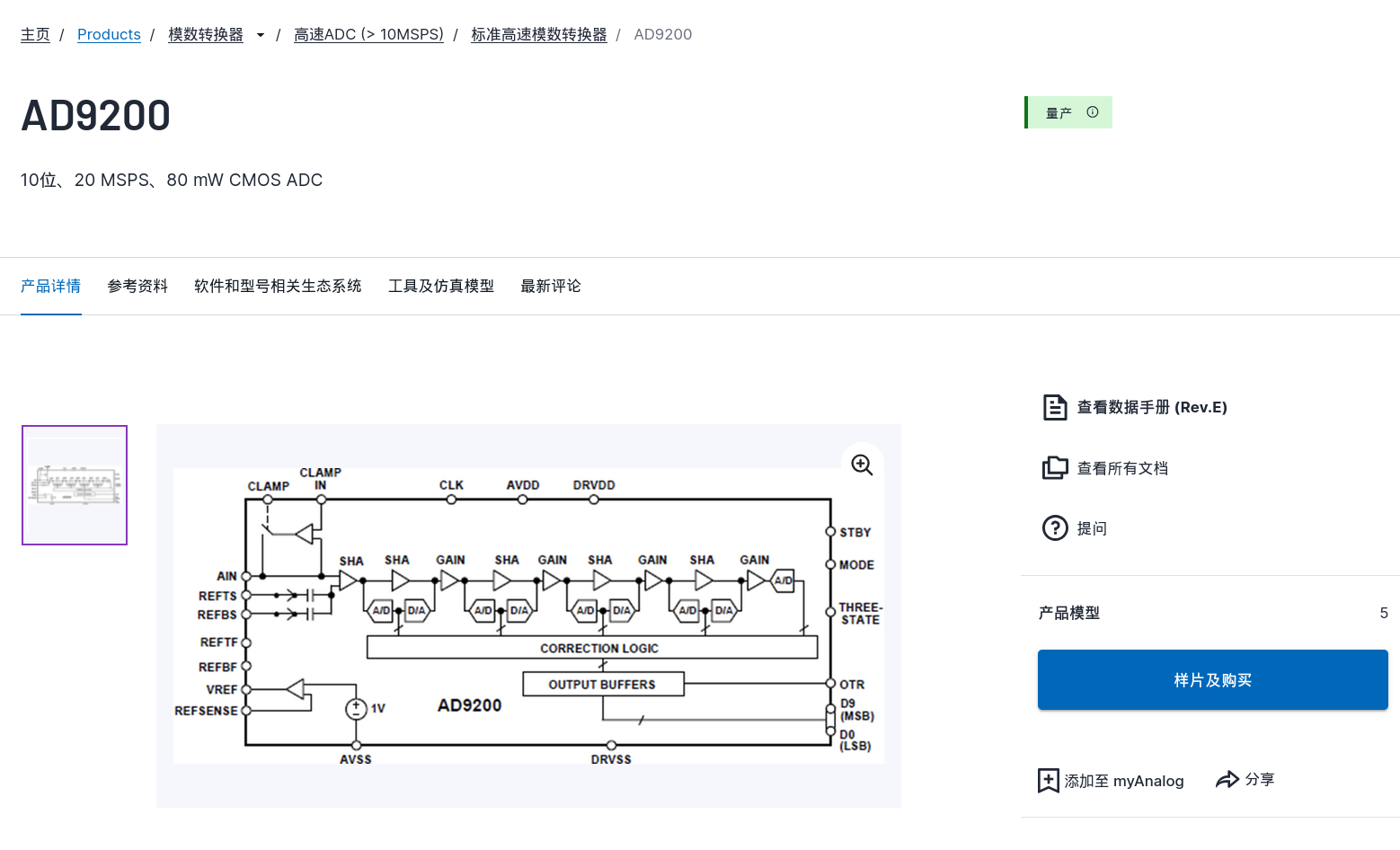
Task: Open the 工具及仿真模型 tab
Action: pyautogui.click(x=441, y=286)
